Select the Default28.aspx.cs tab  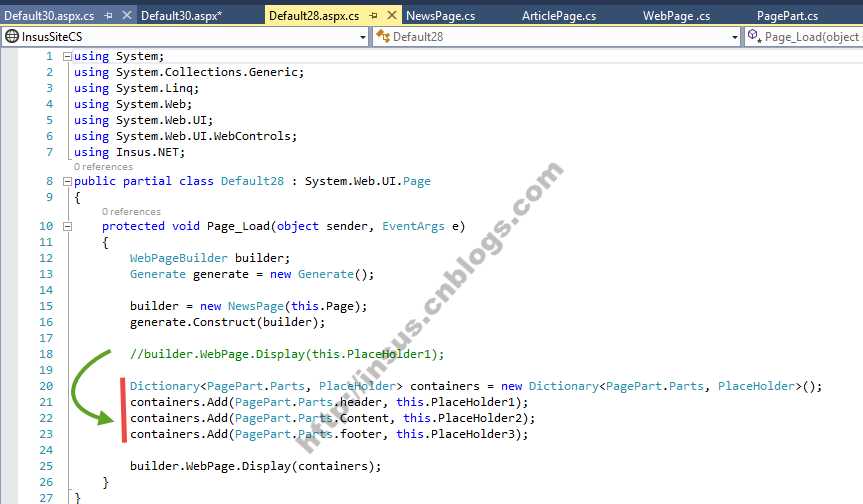314,16
